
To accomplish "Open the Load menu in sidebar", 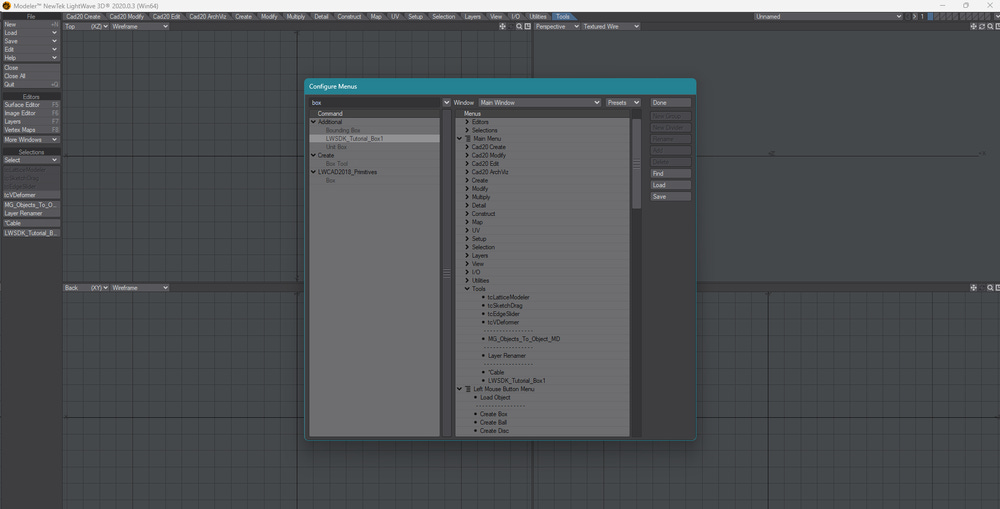I will pyautogui.click(x=31, y=33).
